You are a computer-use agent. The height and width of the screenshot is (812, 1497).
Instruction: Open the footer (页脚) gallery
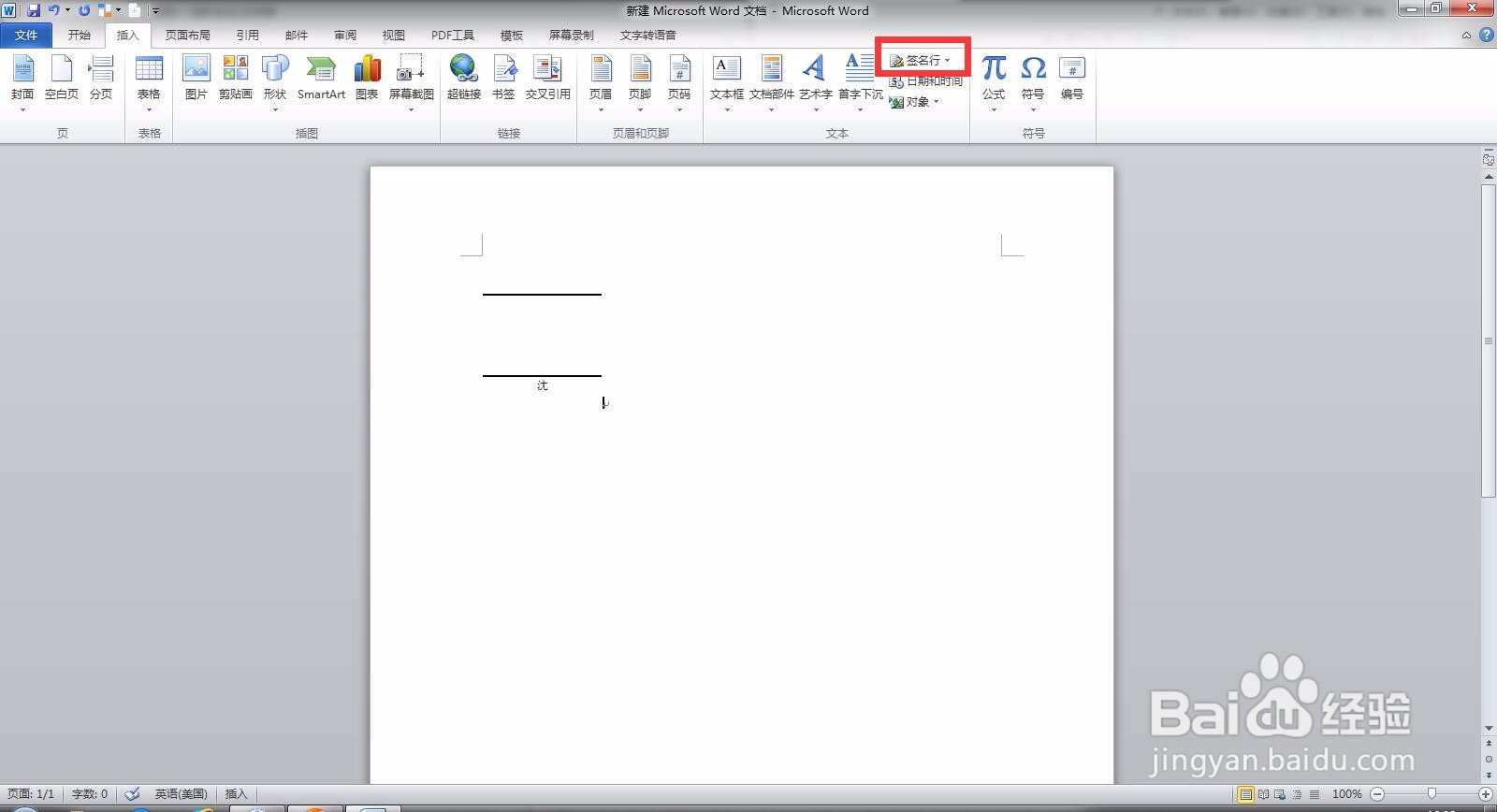(x=640, y=83)
